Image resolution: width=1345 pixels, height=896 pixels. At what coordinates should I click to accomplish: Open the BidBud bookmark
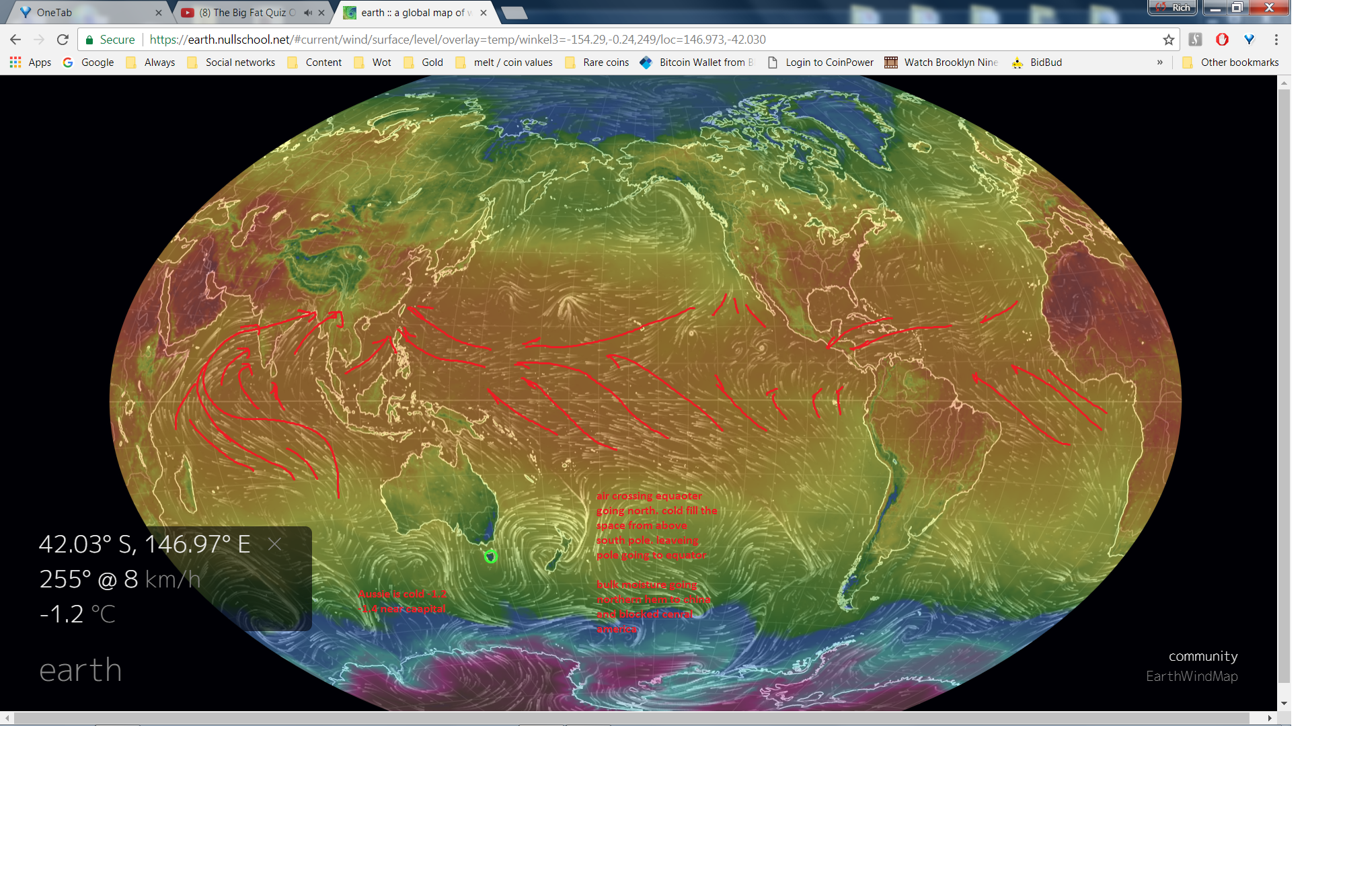[x=1037, y=63]
